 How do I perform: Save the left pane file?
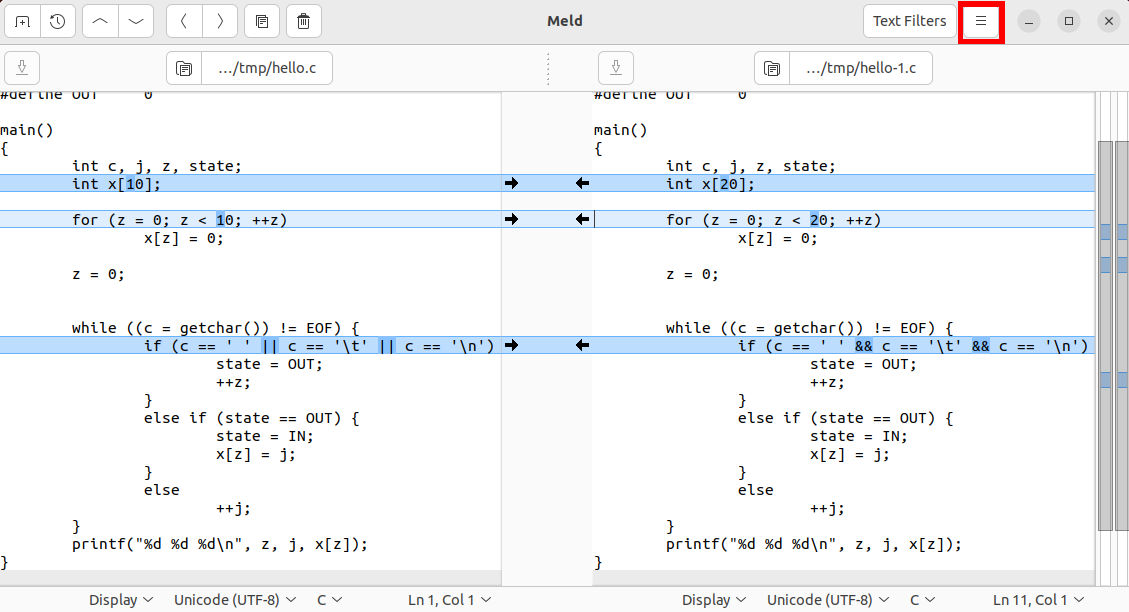[x=22, y=67]
